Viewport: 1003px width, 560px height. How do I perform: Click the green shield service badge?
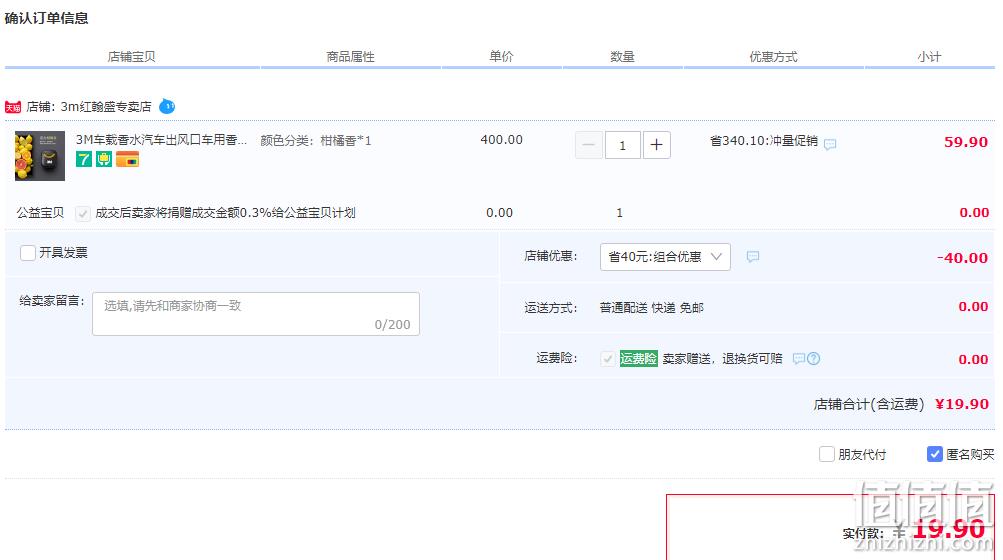click(x=104, y=159)
